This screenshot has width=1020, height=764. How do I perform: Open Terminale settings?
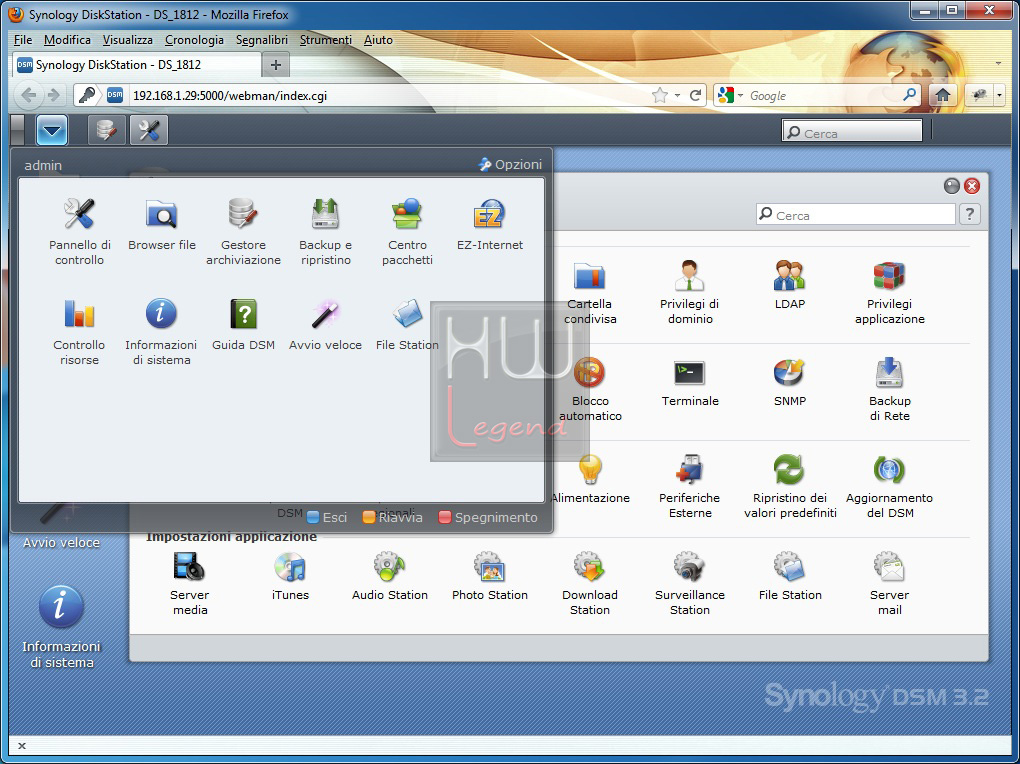click(690, 382)
